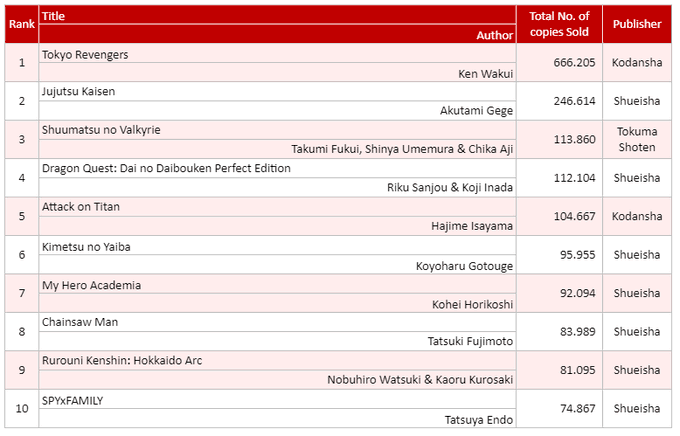Select the Attack on Titan title

point(81,207)
